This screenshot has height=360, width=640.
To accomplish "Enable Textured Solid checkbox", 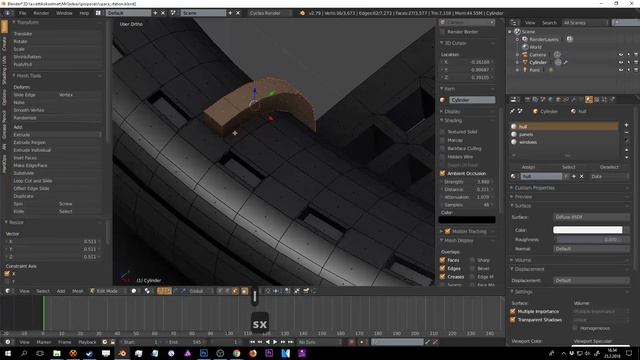I will tap(442, 132).
